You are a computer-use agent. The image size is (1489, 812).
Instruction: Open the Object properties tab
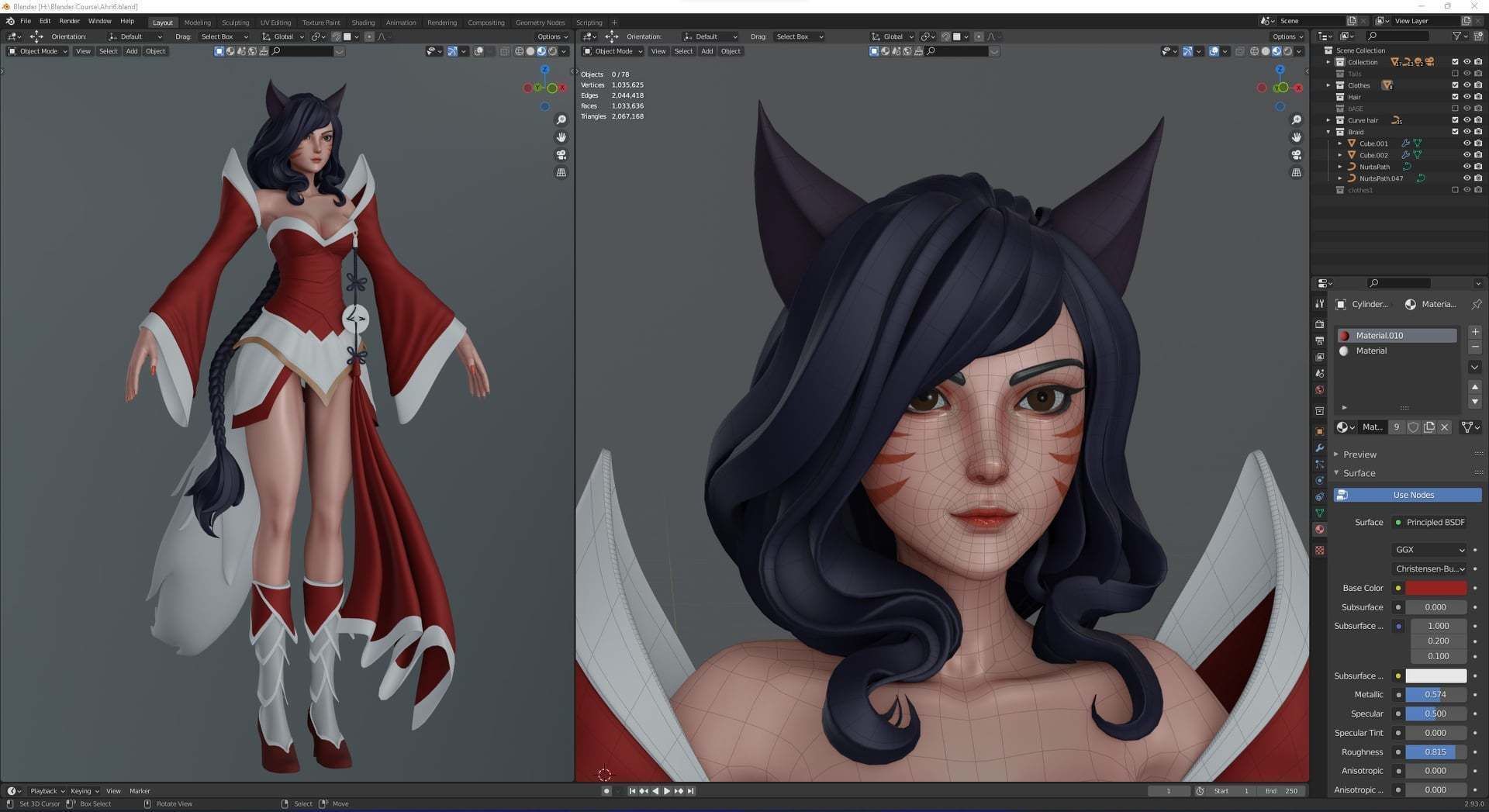[x=1319, y=430]
